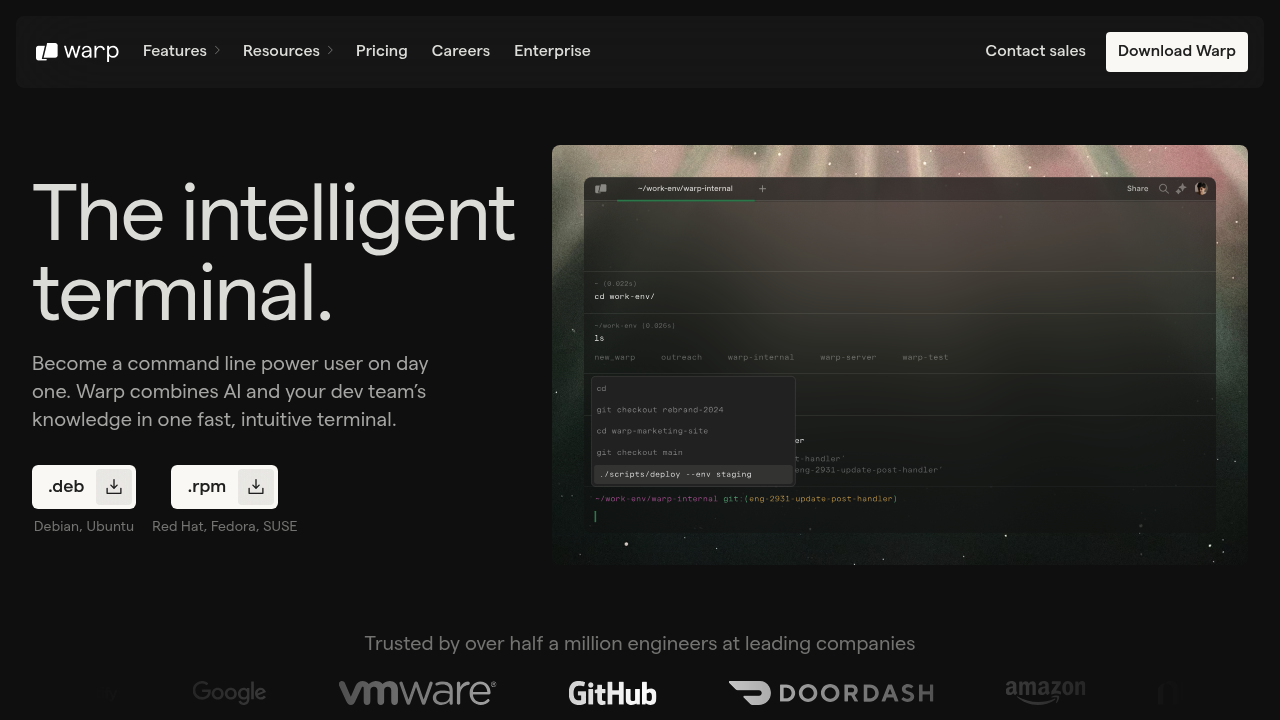Click the plus icon to add a terminal tab
The width and height of the screenshot is (1280, 720).
click(762, 189)
